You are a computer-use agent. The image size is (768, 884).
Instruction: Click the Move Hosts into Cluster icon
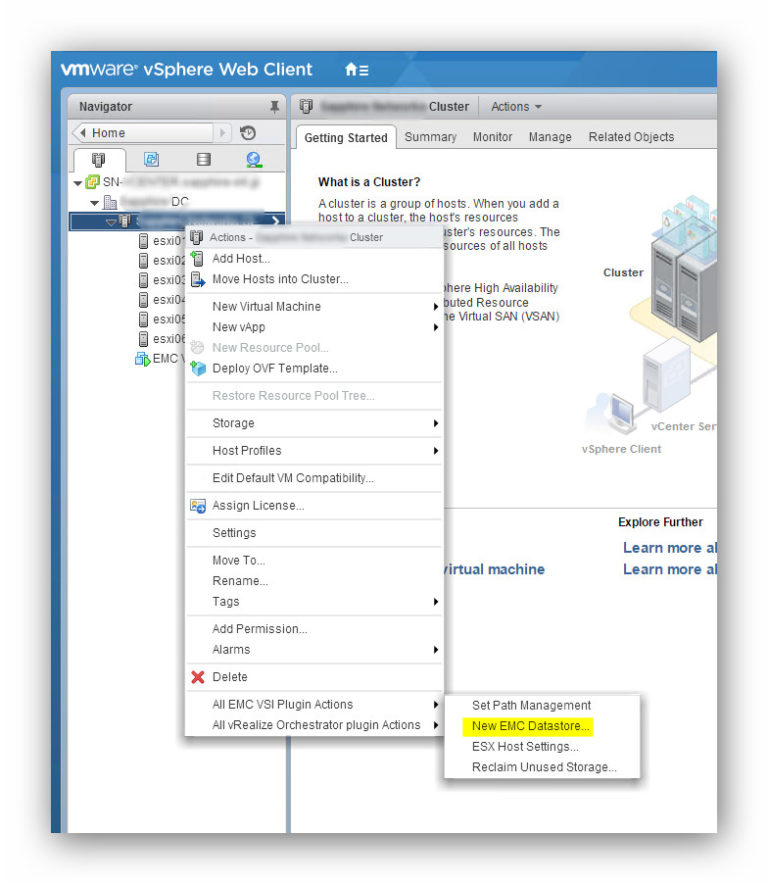tap(198, 279)
